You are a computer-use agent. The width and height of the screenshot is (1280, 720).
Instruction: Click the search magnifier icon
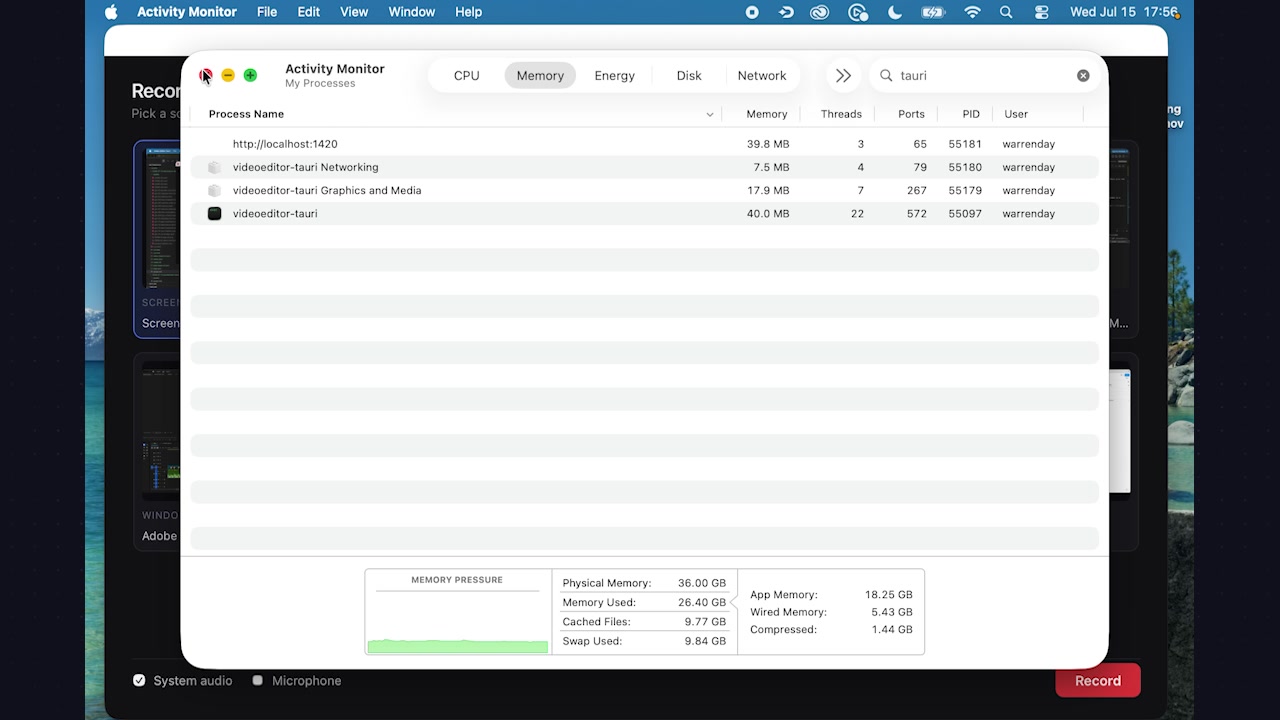[x=886, y=75]
